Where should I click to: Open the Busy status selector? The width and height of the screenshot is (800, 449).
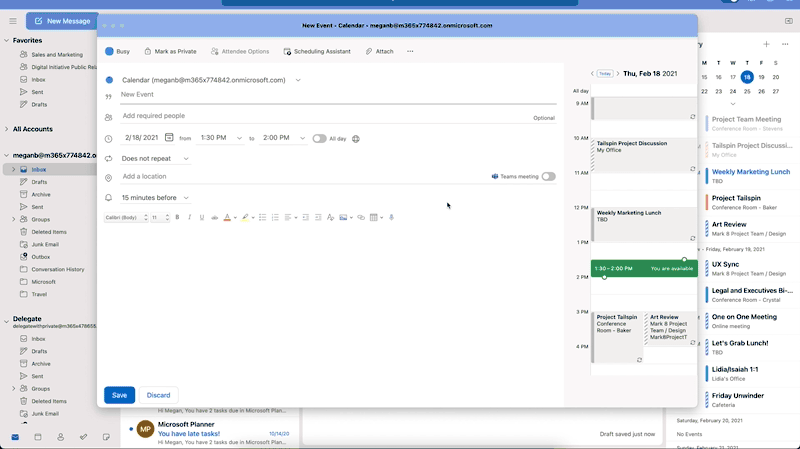(x=117, y=52)
